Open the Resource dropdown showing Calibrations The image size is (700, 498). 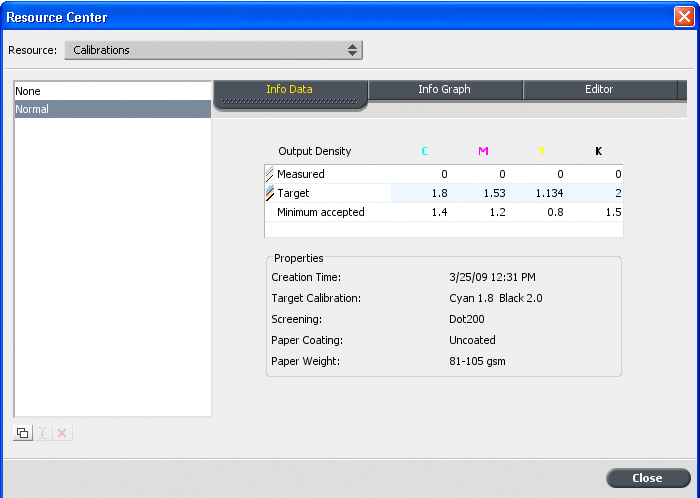213,50
